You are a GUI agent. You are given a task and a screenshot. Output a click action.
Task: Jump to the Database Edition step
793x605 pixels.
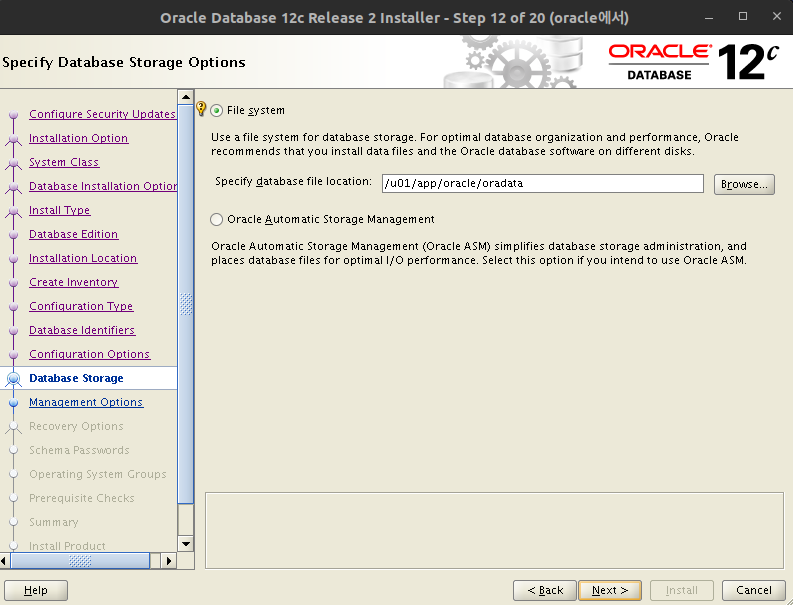pos(73,234)
